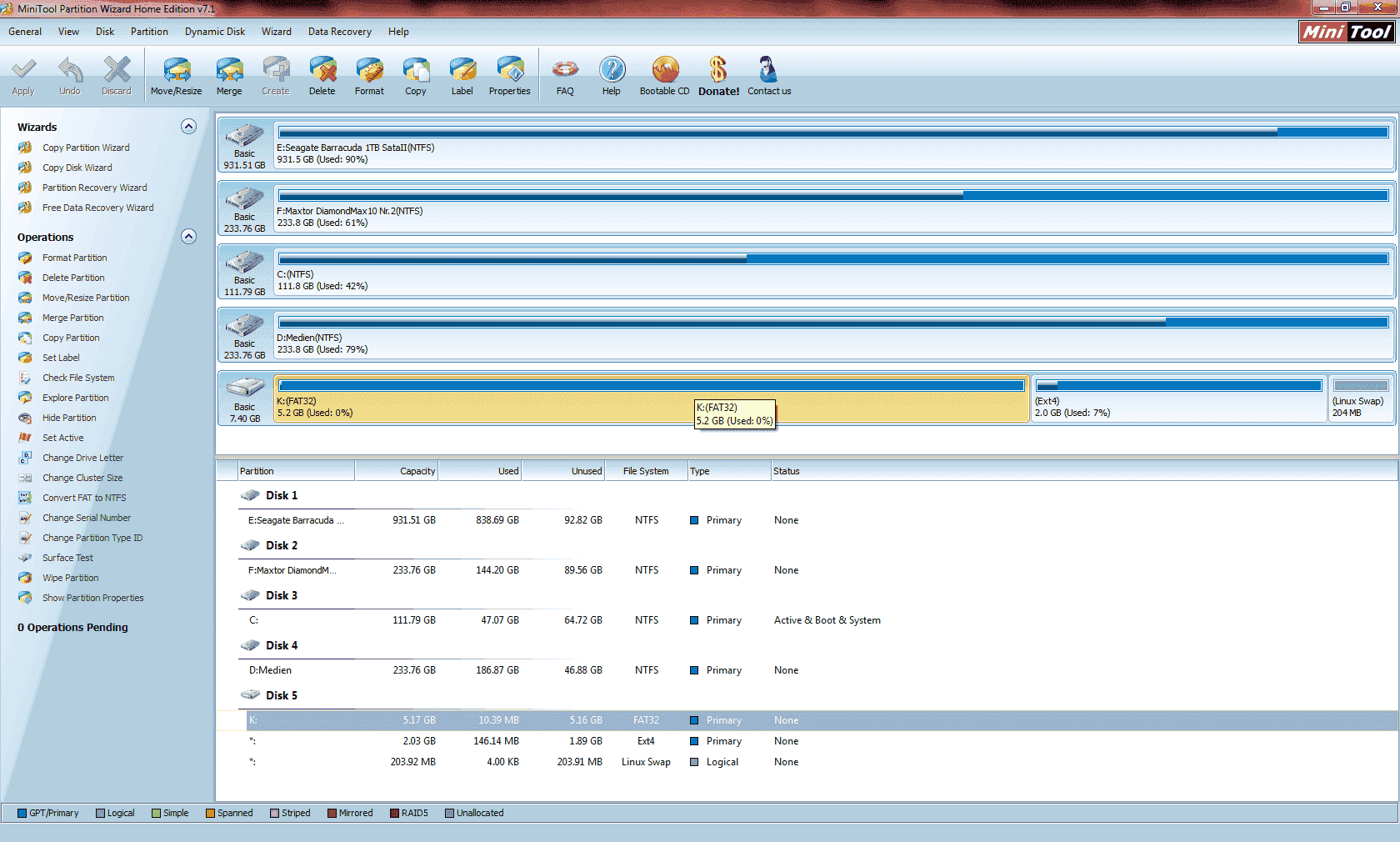Click the Contact us icon
This screenshot has width=1400, height=842.
pyautogui.click(x=768, y=69)
